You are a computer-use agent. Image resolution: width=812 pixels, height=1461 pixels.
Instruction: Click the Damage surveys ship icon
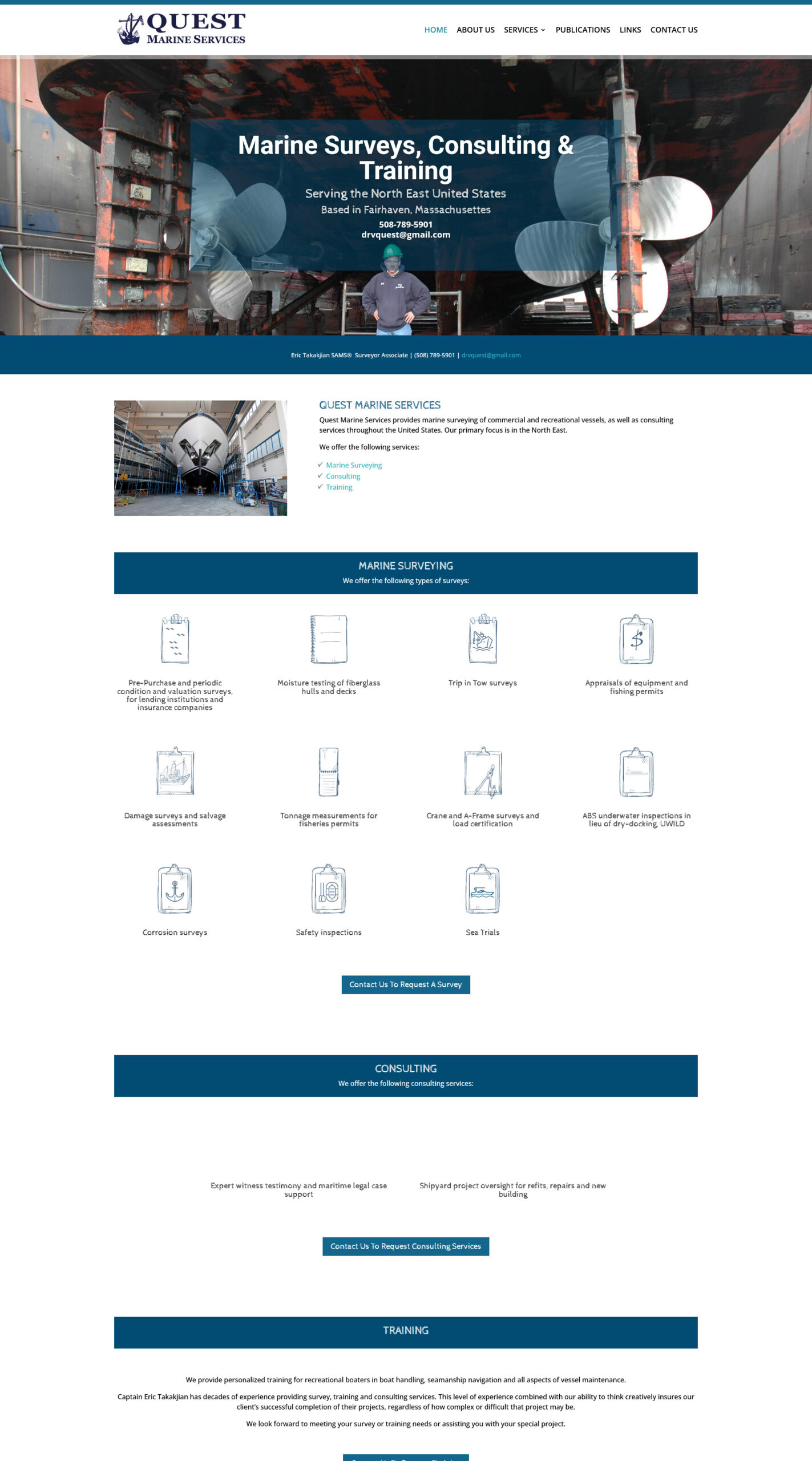pyautogui.click(x=175, y=771)
